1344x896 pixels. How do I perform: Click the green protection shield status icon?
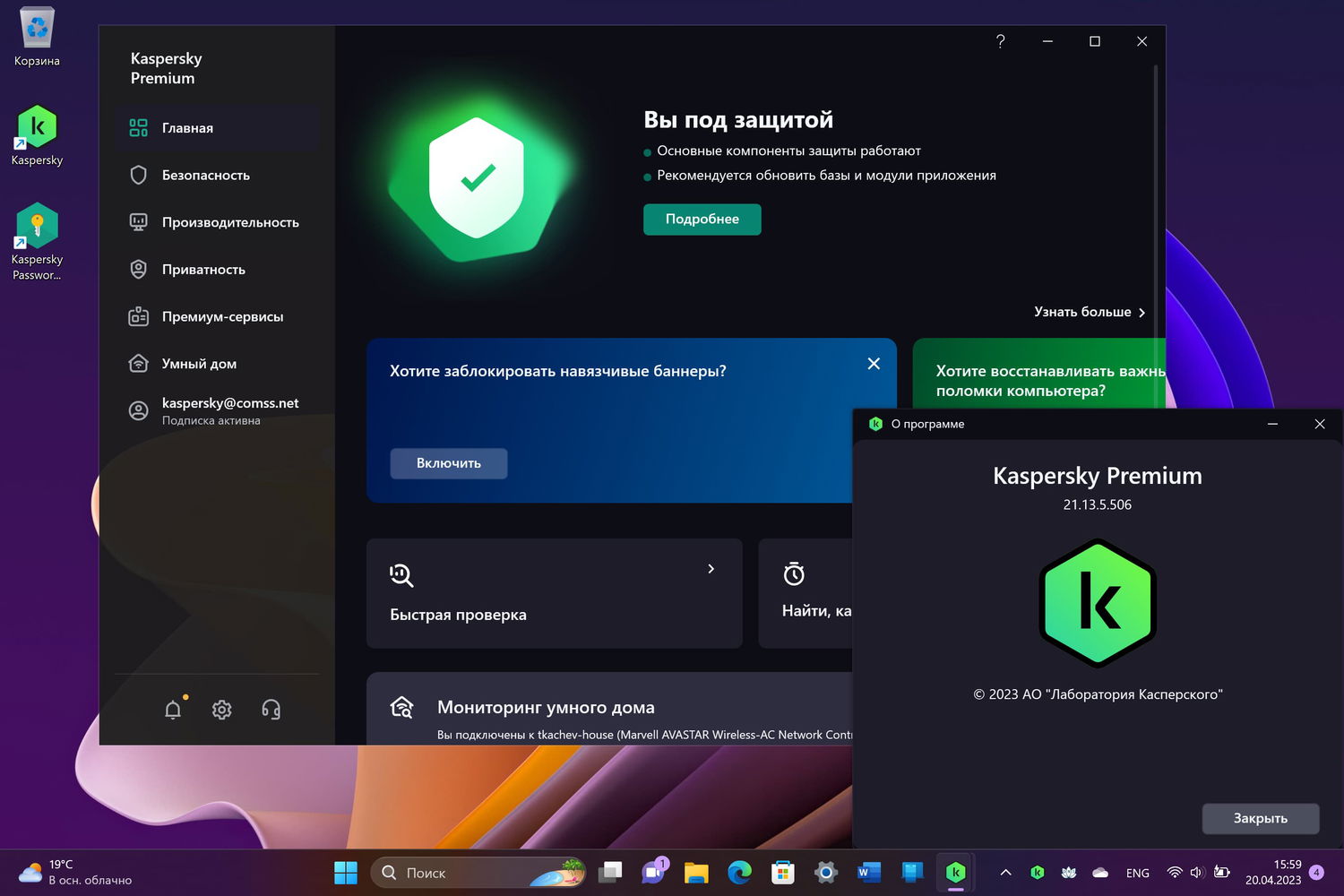pyautogui.click(x=478, y=179)
